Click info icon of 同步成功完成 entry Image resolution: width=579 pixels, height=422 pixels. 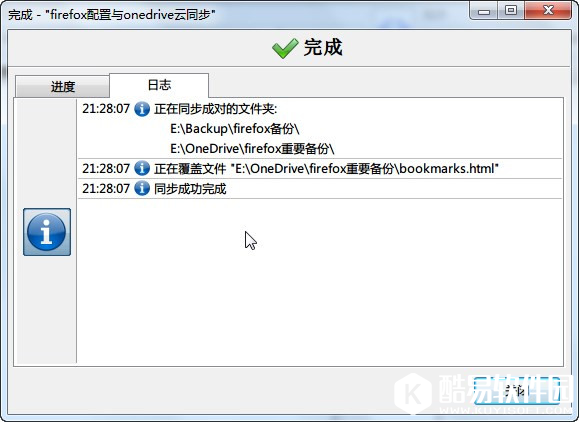coord(142,189)
